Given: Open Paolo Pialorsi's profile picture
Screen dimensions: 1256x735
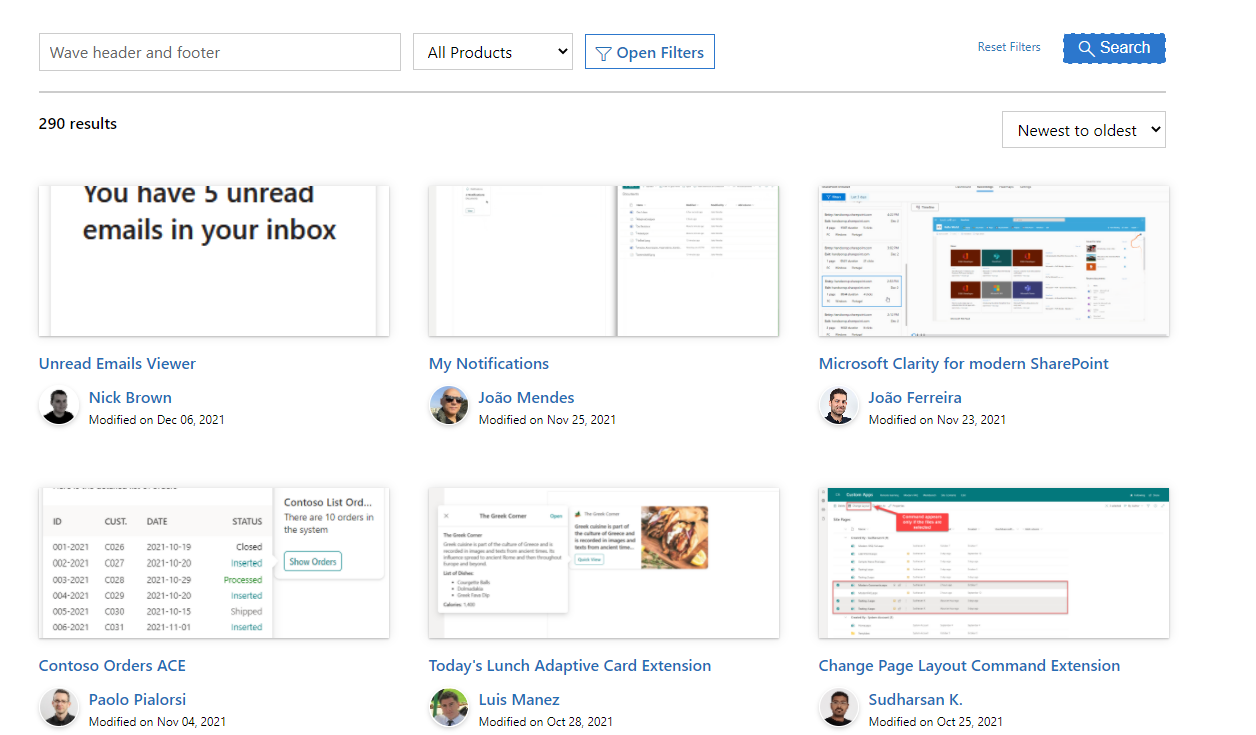Looking at the screenshot, I should coord(59,708).
